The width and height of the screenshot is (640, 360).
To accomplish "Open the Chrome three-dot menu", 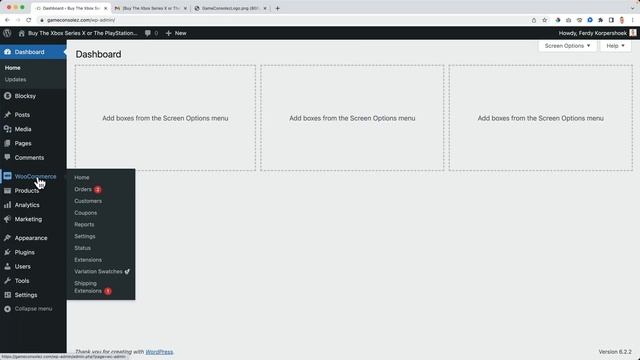I will (x=633, y=20).
